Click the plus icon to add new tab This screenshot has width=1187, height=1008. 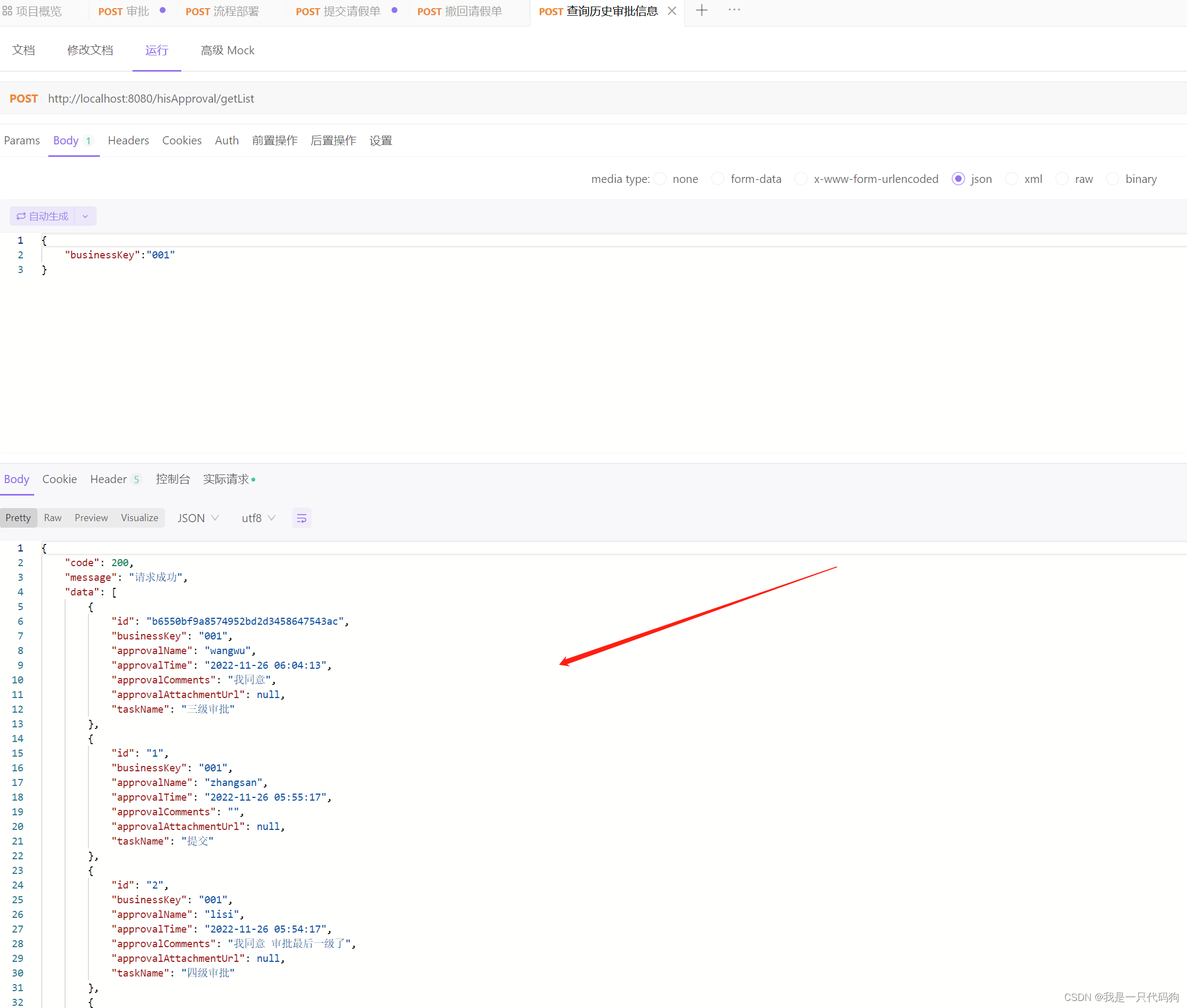(x=701, y=10)
